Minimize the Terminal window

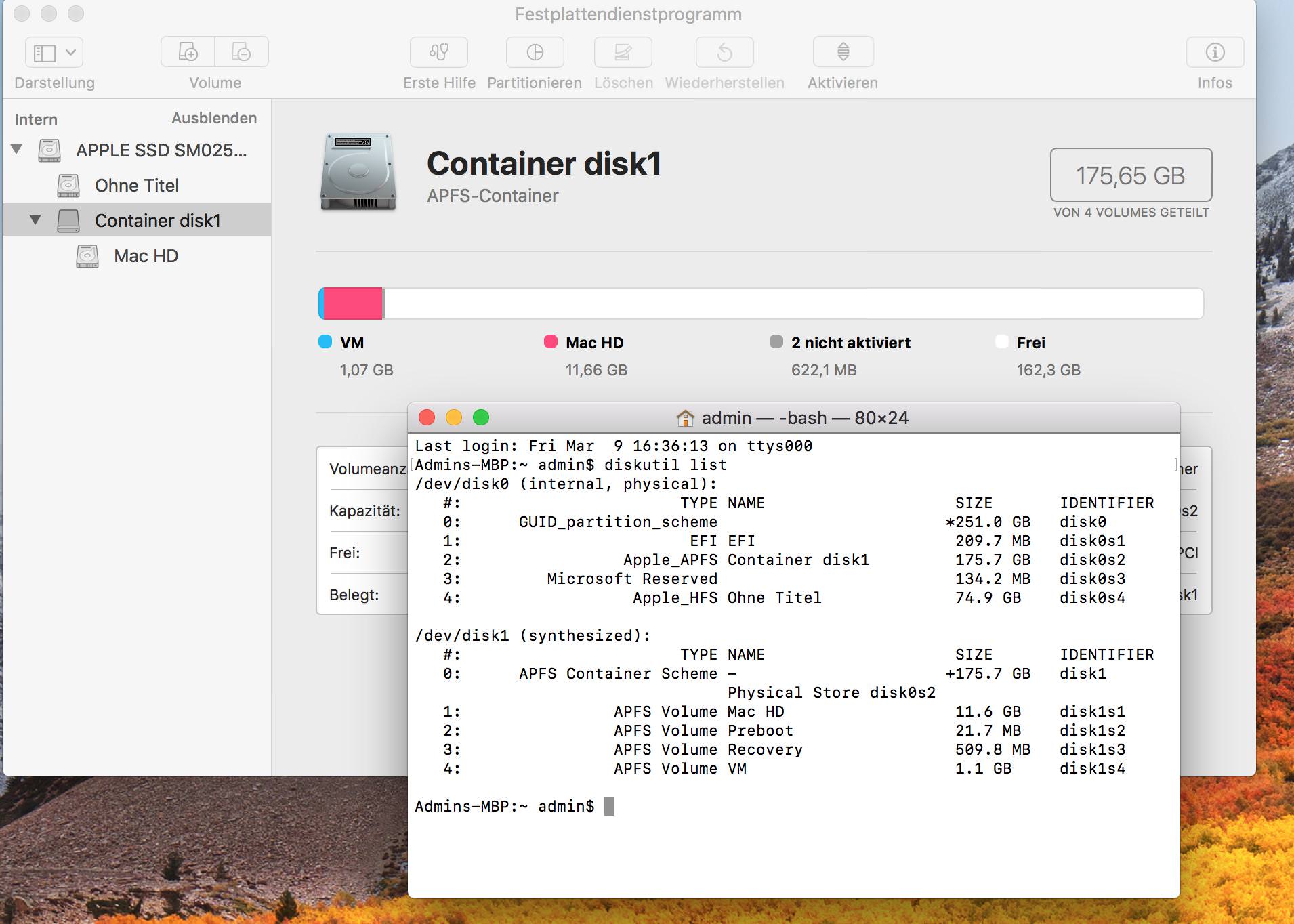tap(454, 417)
